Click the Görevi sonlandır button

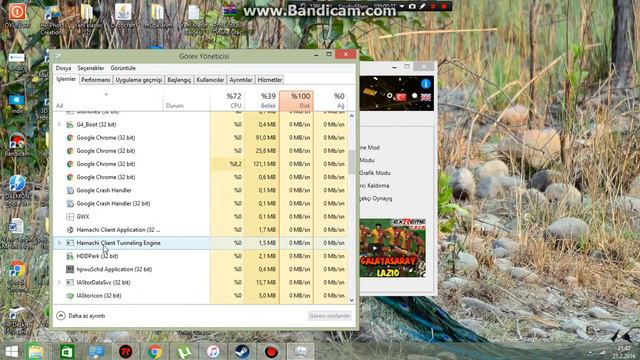(330, 316)
